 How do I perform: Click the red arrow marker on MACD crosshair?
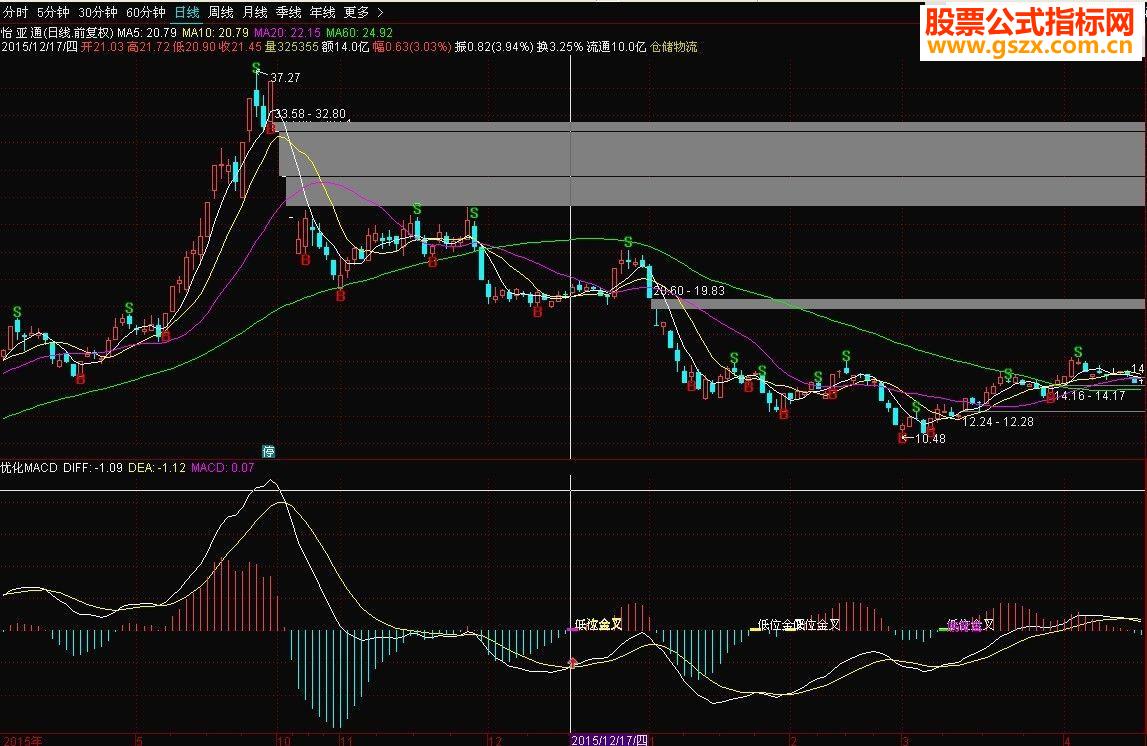[573, 663]
